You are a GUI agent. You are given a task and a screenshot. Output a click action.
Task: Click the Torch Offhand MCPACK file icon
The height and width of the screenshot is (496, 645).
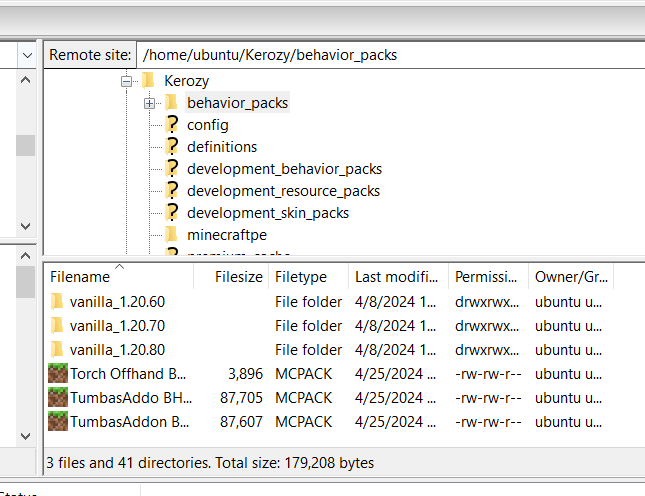[x=58, y=374]
